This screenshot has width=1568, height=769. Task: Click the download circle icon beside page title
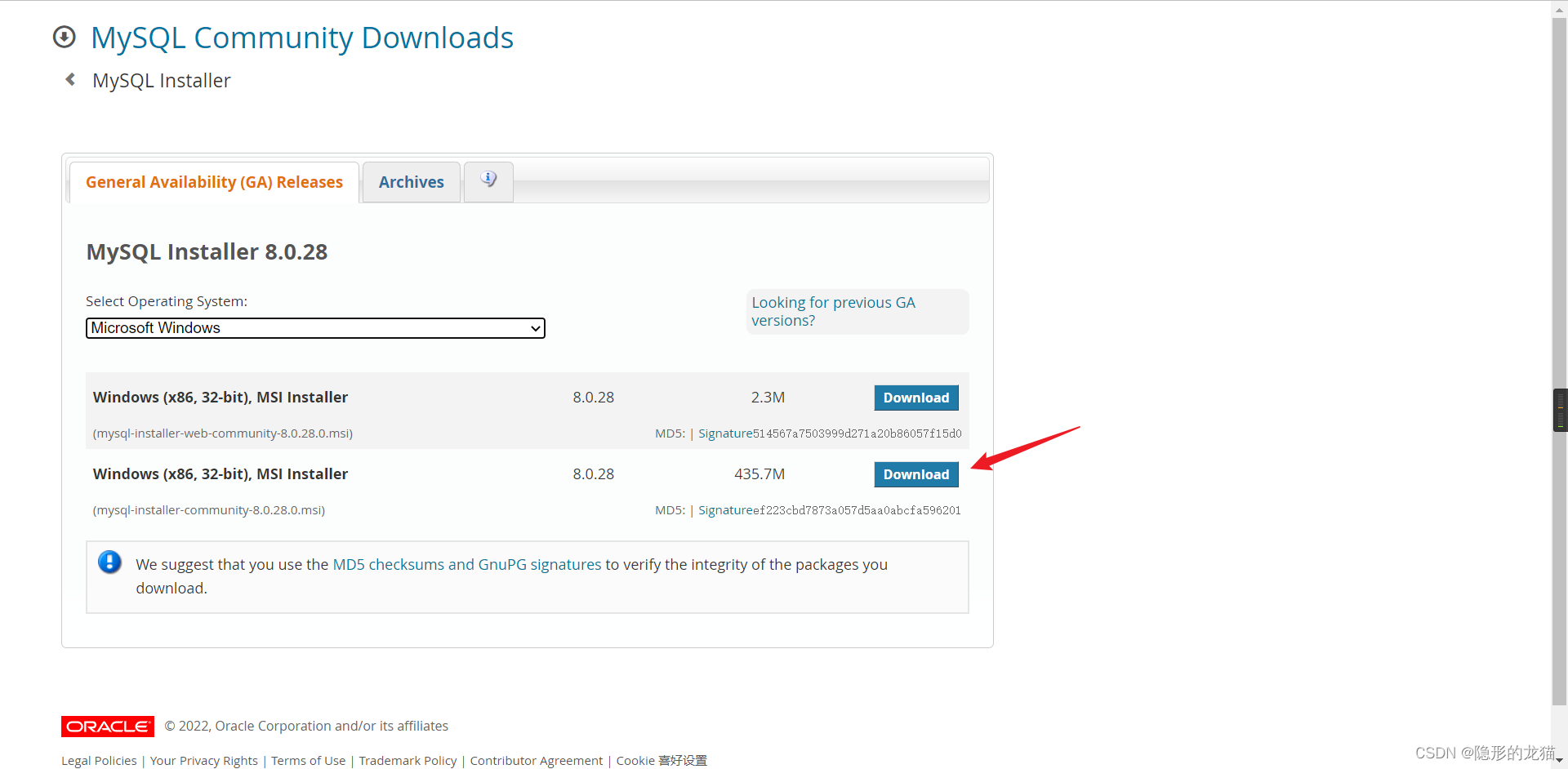[64, 38]
